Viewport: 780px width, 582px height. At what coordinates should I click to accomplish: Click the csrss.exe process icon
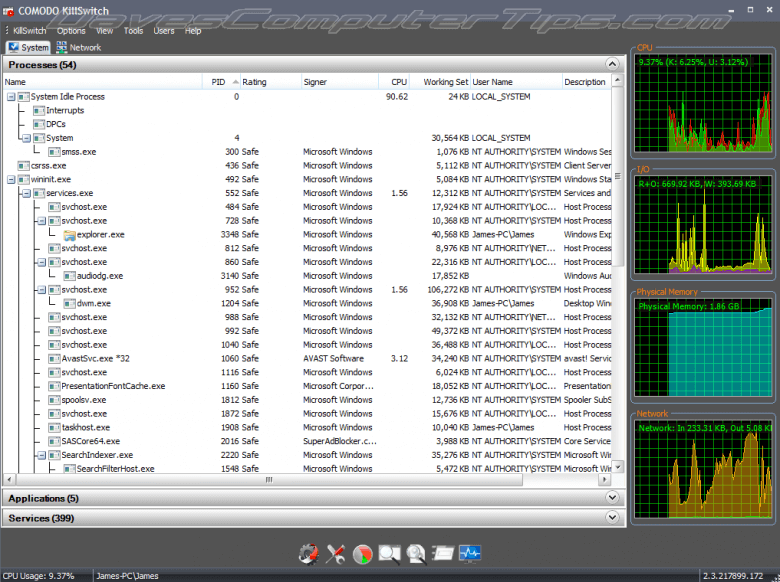[x=23, y=166]
